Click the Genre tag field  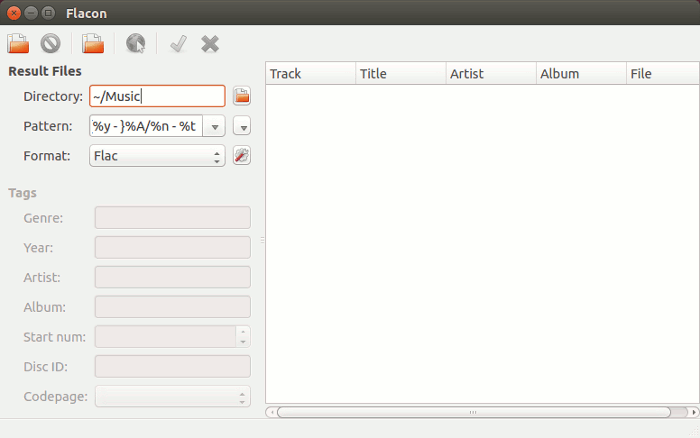(x=173, y=217)
